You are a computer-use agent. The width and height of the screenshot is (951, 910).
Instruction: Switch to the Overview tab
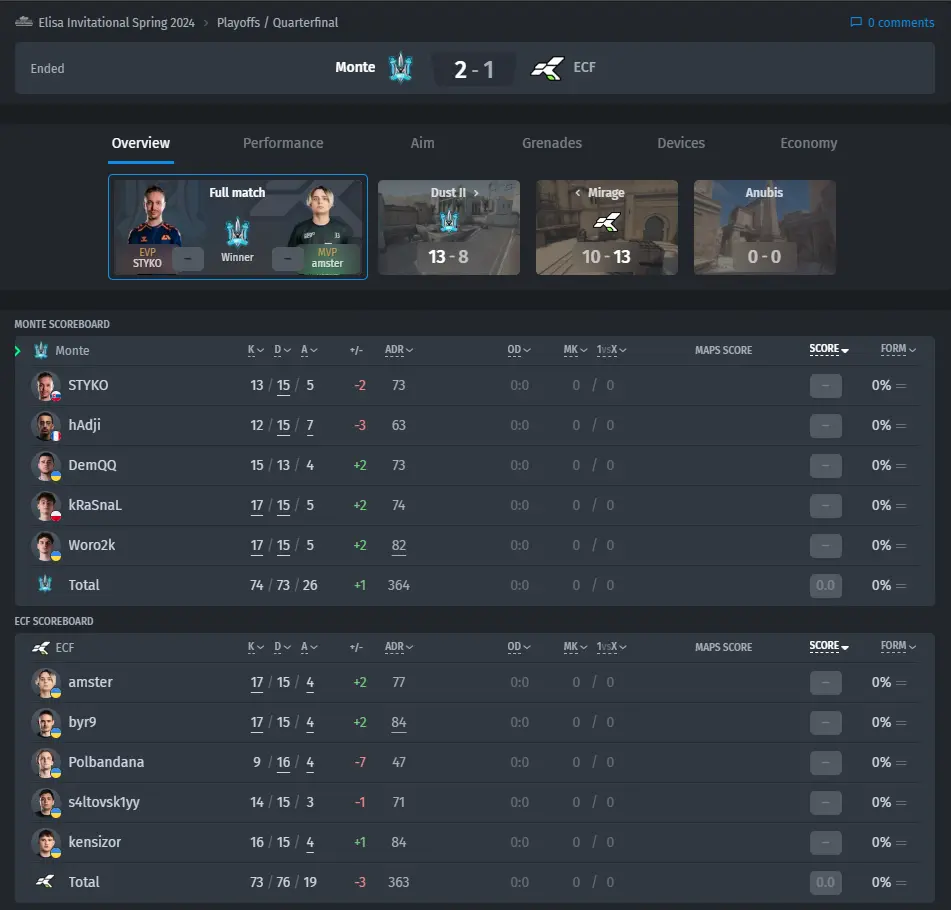pos(141,143)
